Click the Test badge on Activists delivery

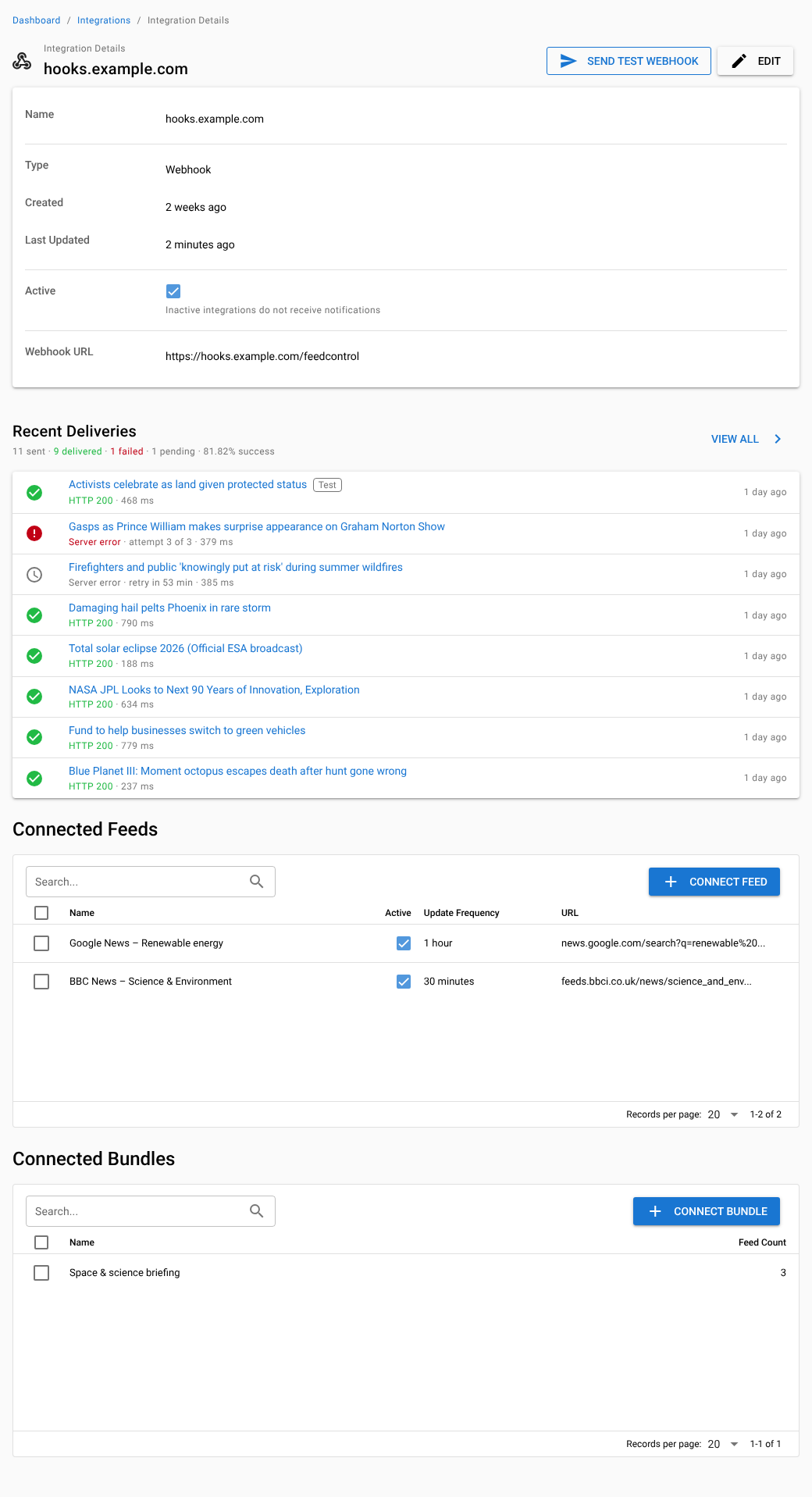[x=328, y=485]
